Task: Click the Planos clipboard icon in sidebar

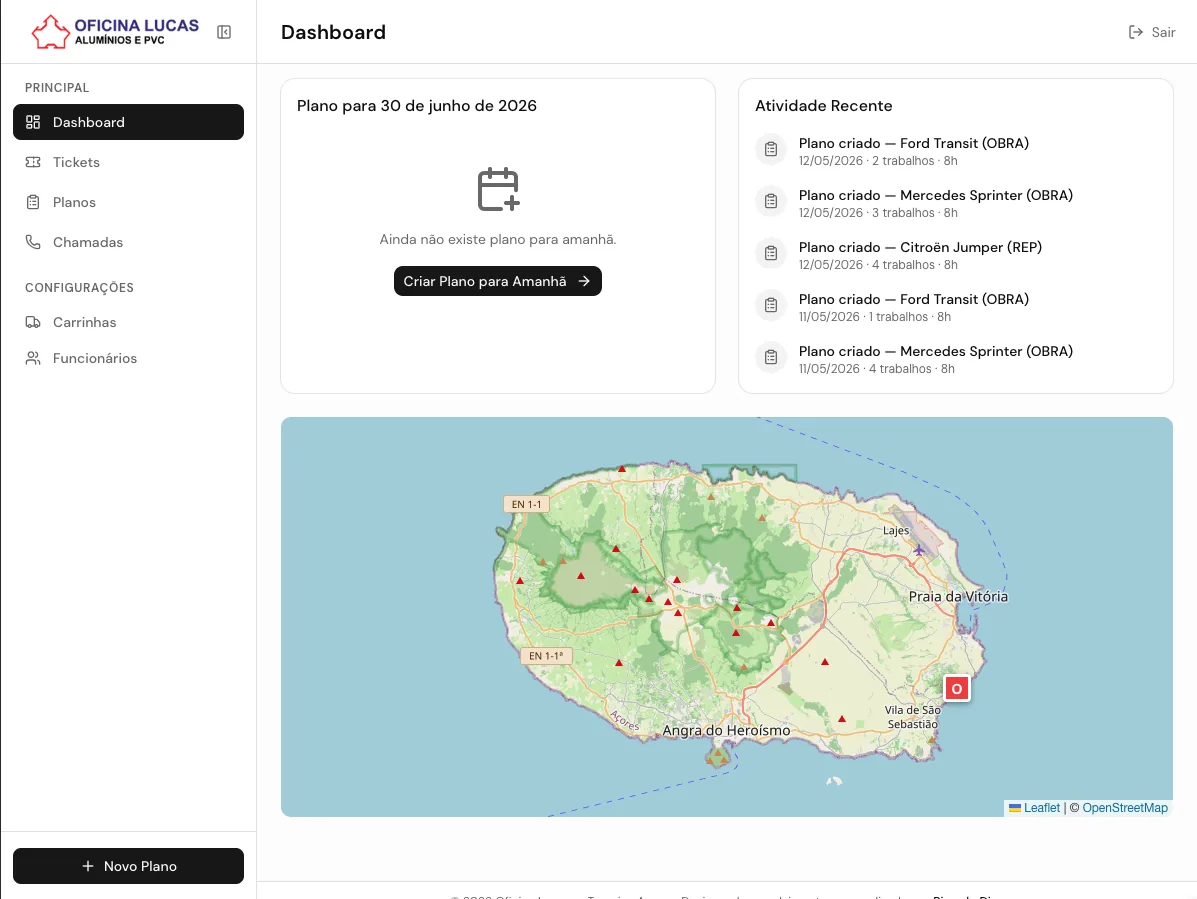Action: (33, 202)
